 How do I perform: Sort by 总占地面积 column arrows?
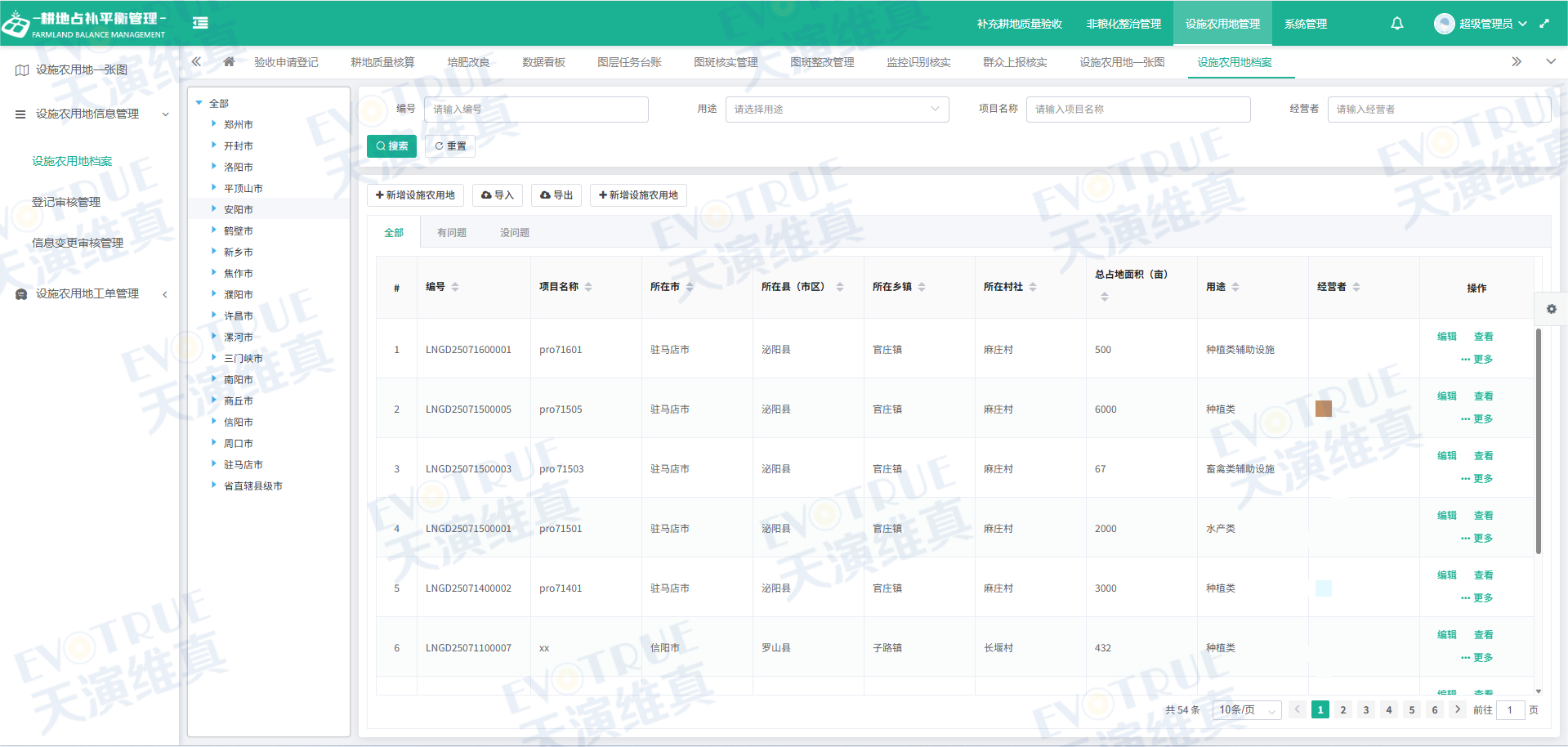(1105, 297)
